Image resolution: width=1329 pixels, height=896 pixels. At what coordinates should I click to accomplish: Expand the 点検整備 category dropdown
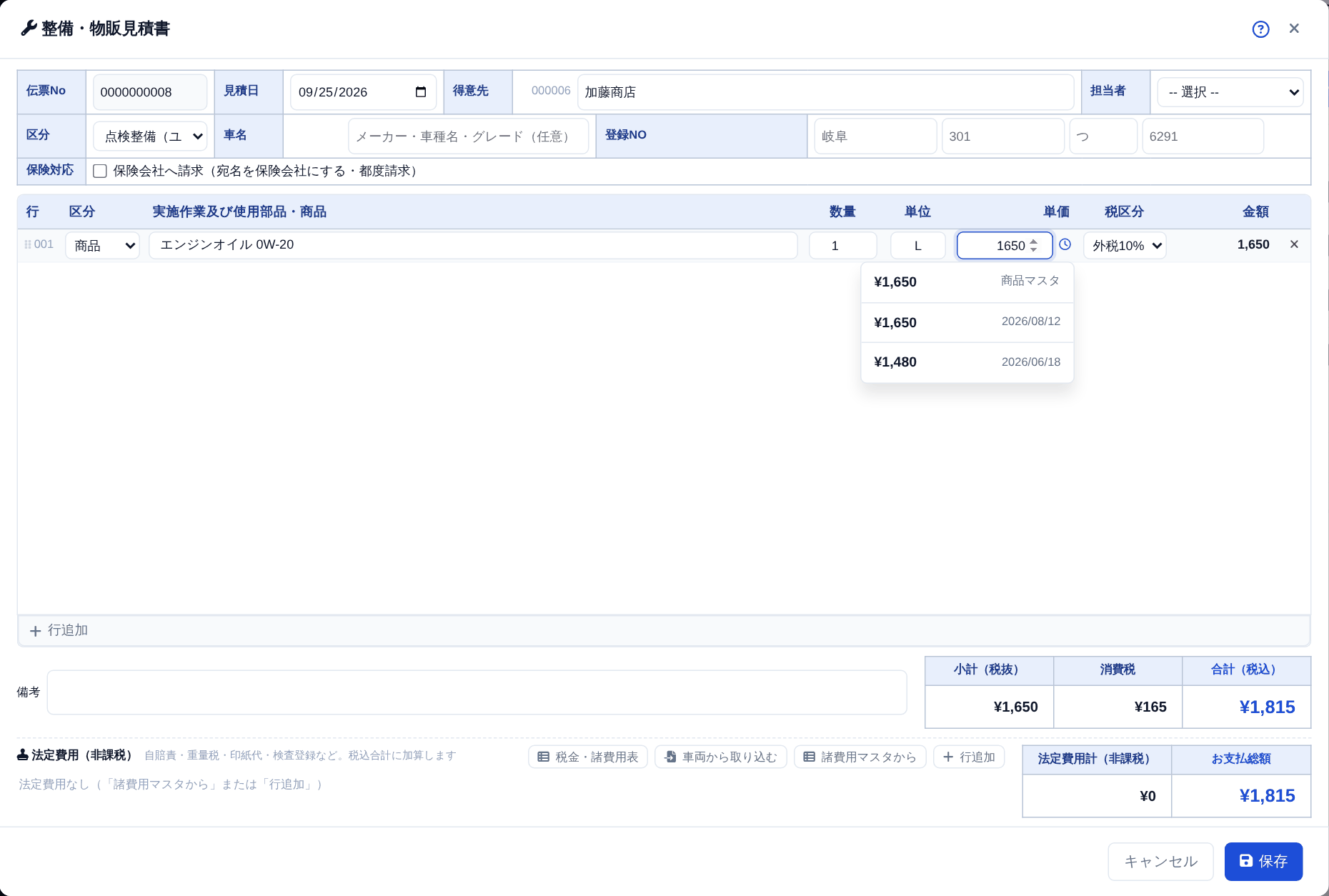click(x=150, y=136)
